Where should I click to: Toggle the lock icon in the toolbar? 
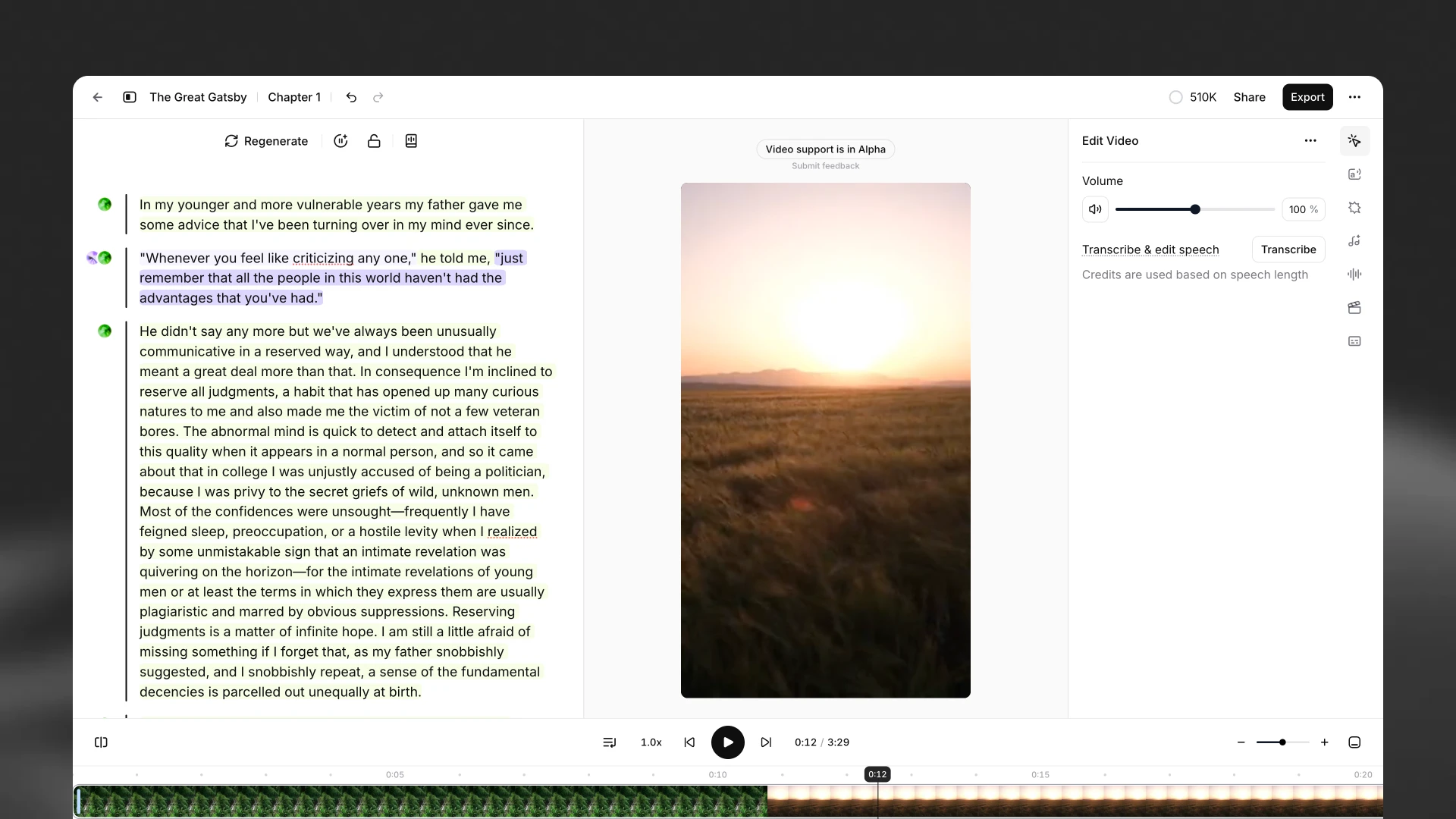pos(373,141)
